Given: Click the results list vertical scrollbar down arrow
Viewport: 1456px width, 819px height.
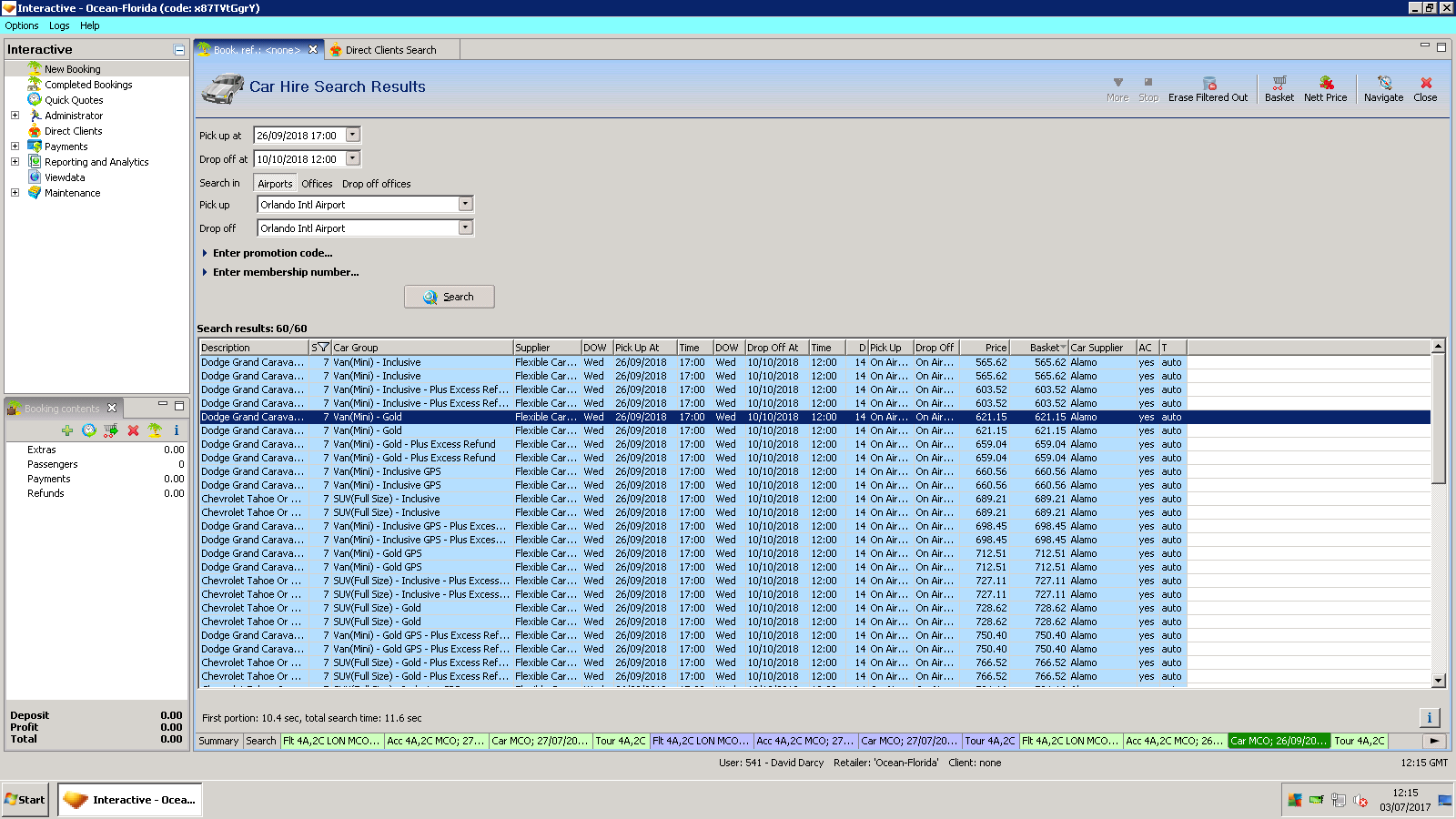Looking at the screenshot, I should point(1439,681).
